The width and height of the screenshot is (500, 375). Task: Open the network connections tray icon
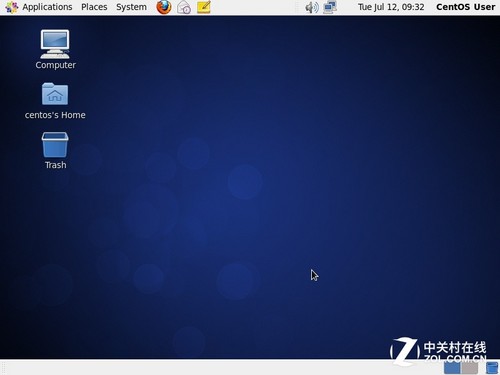(x=330, y=7)
